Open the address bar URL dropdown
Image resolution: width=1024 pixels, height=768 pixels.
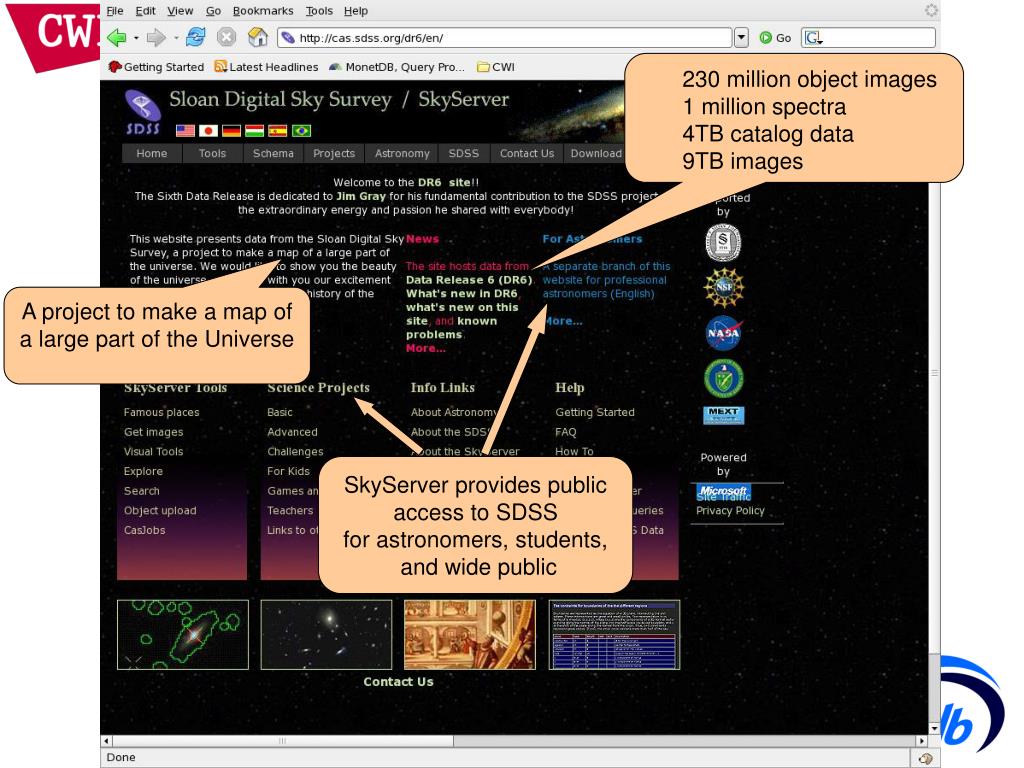[741, 38]
